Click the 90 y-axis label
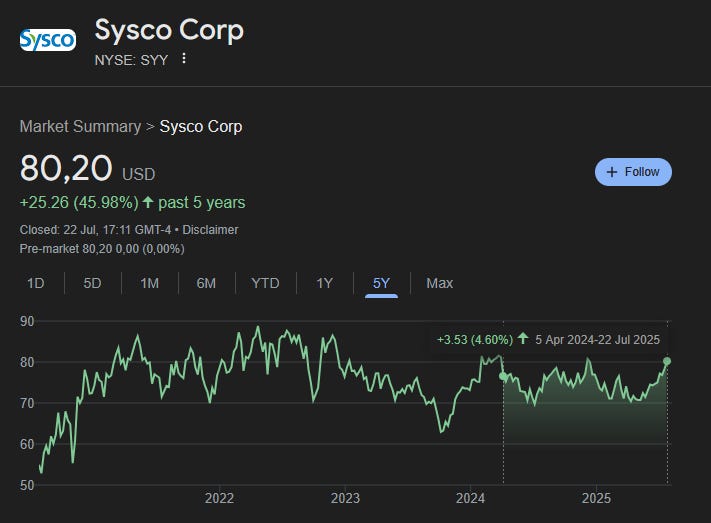Image resolution: width=711 pixels, height=523 pixels. tap(27, 321)
